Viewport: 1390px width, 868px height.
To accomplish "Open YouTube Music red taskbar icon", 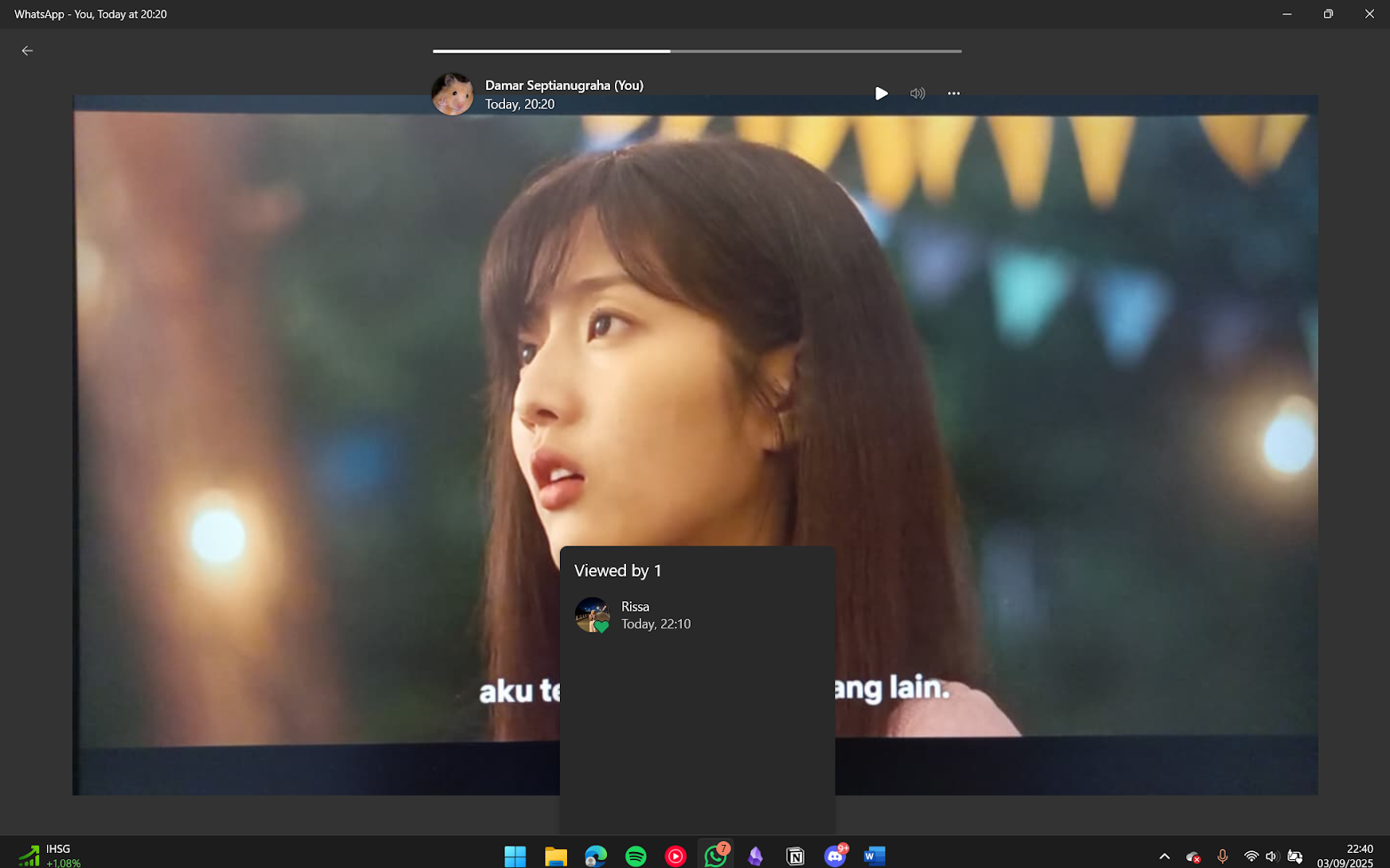I will click(675, 856).
